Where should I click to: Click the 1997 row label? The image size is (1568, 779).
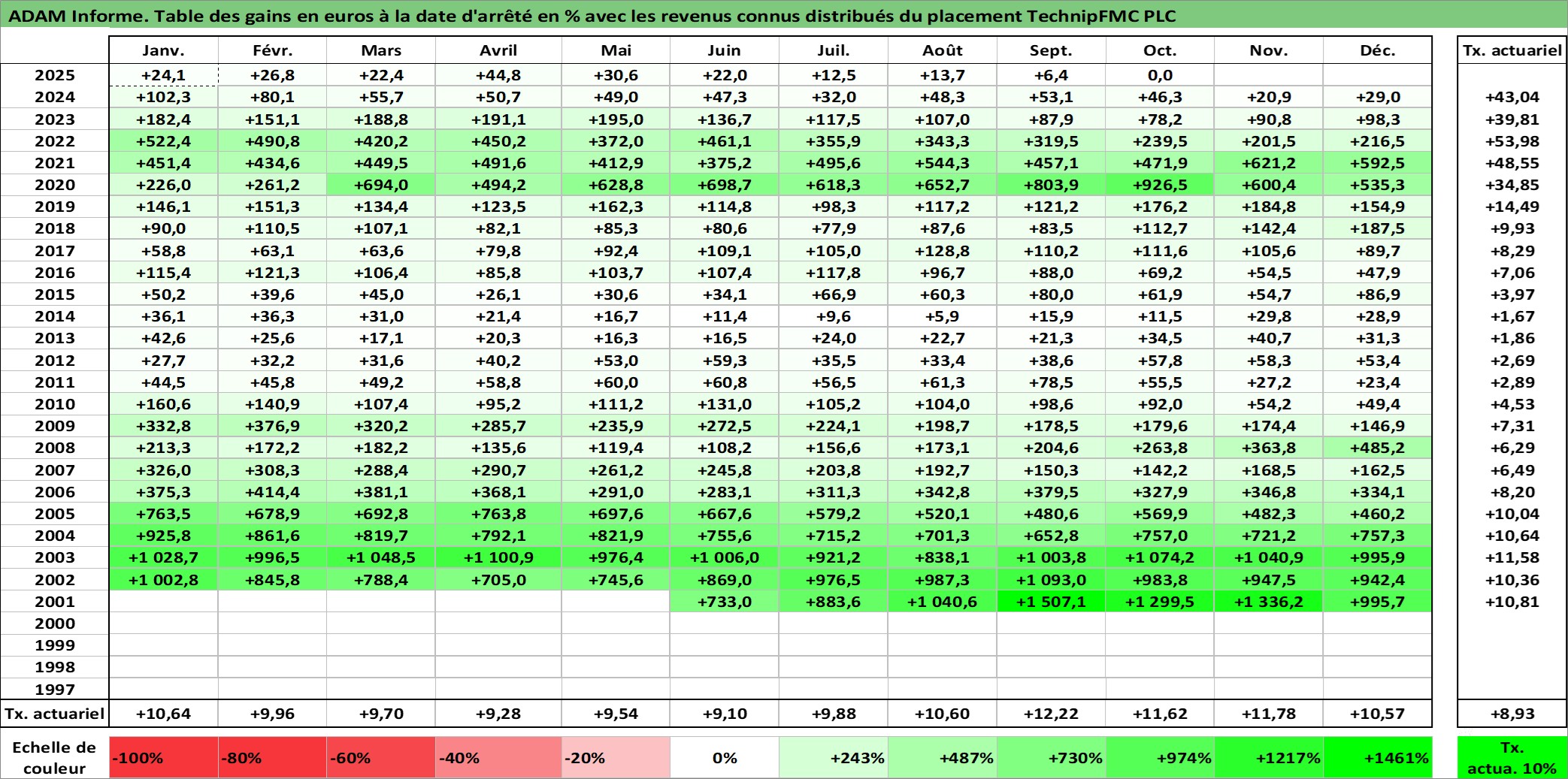point(55,690)
